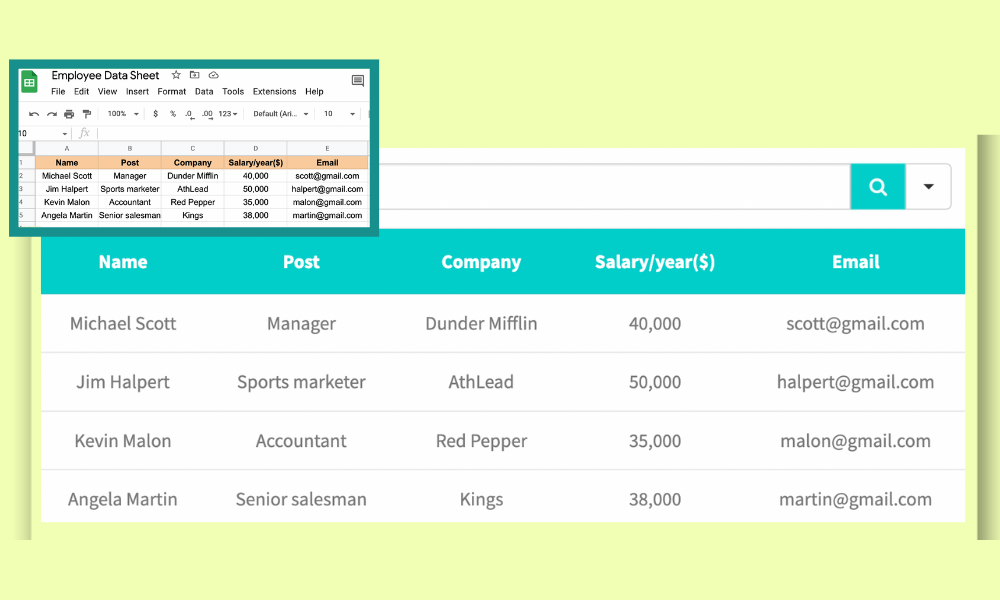1000x600 pixels.
Task: Open the Tools menu
Action: point(233,92)
